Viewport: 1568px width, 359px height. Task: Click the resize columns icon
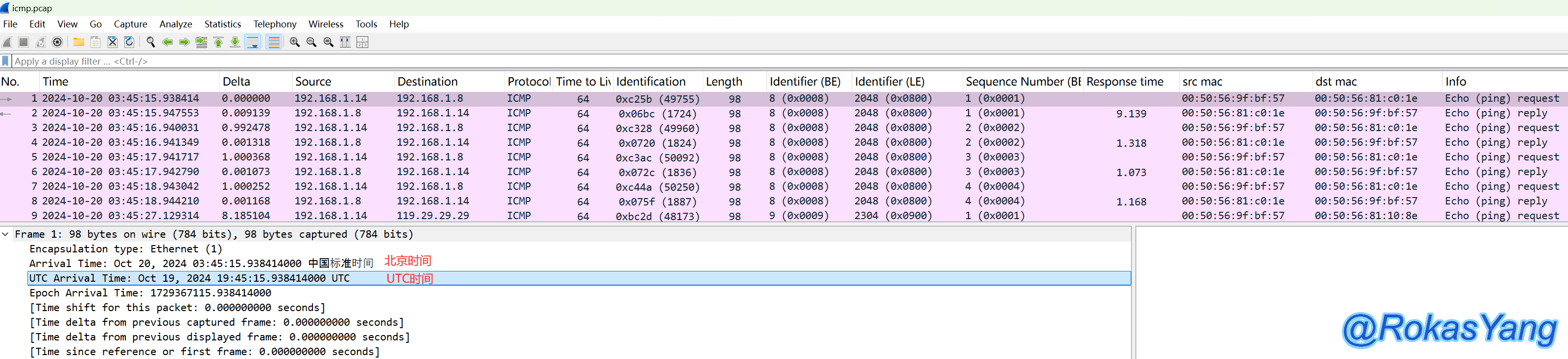345,42
